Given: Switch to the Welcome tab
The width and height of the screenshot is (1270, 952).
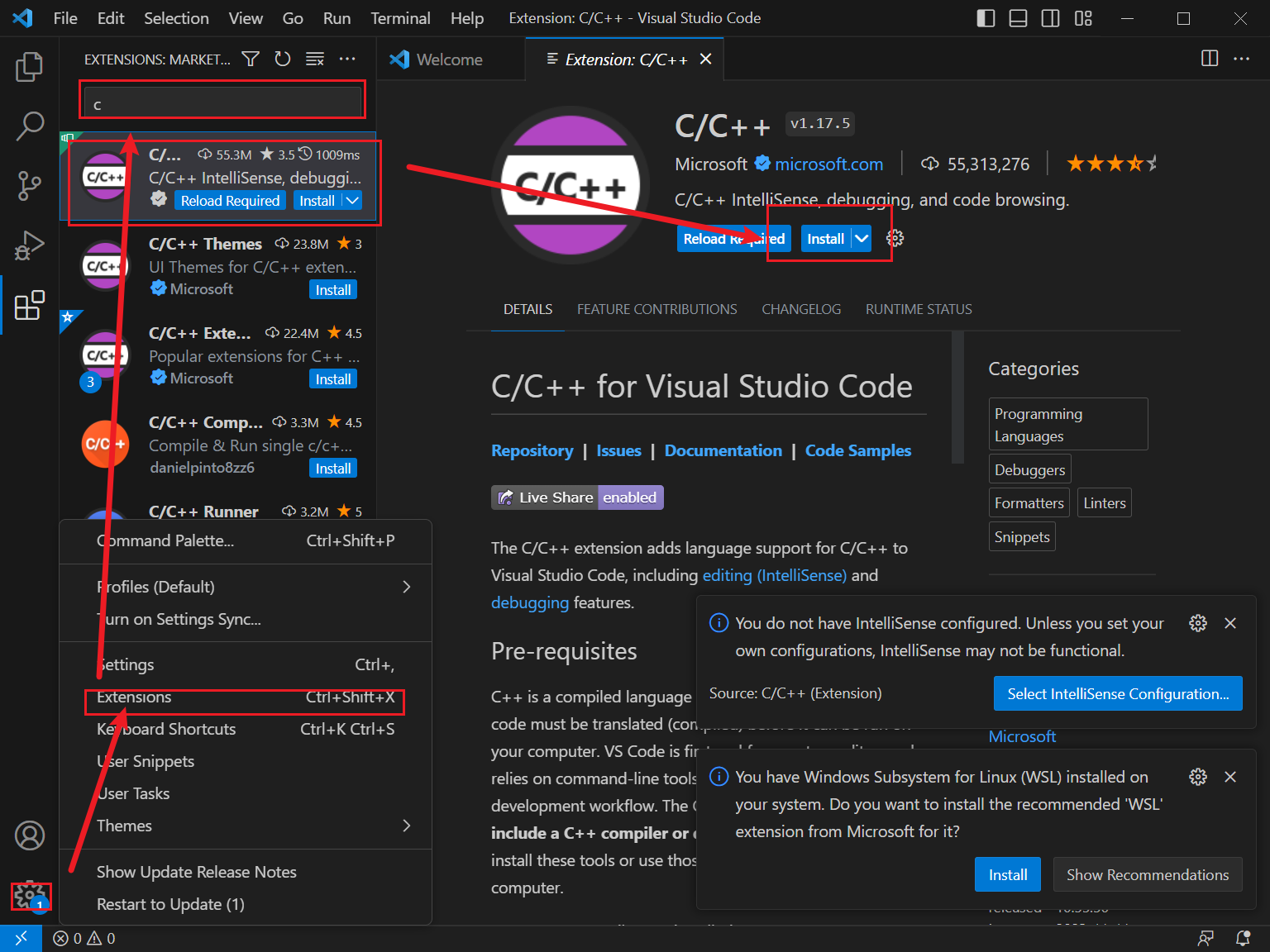Looking at the screenshot, I should point(450,59).
